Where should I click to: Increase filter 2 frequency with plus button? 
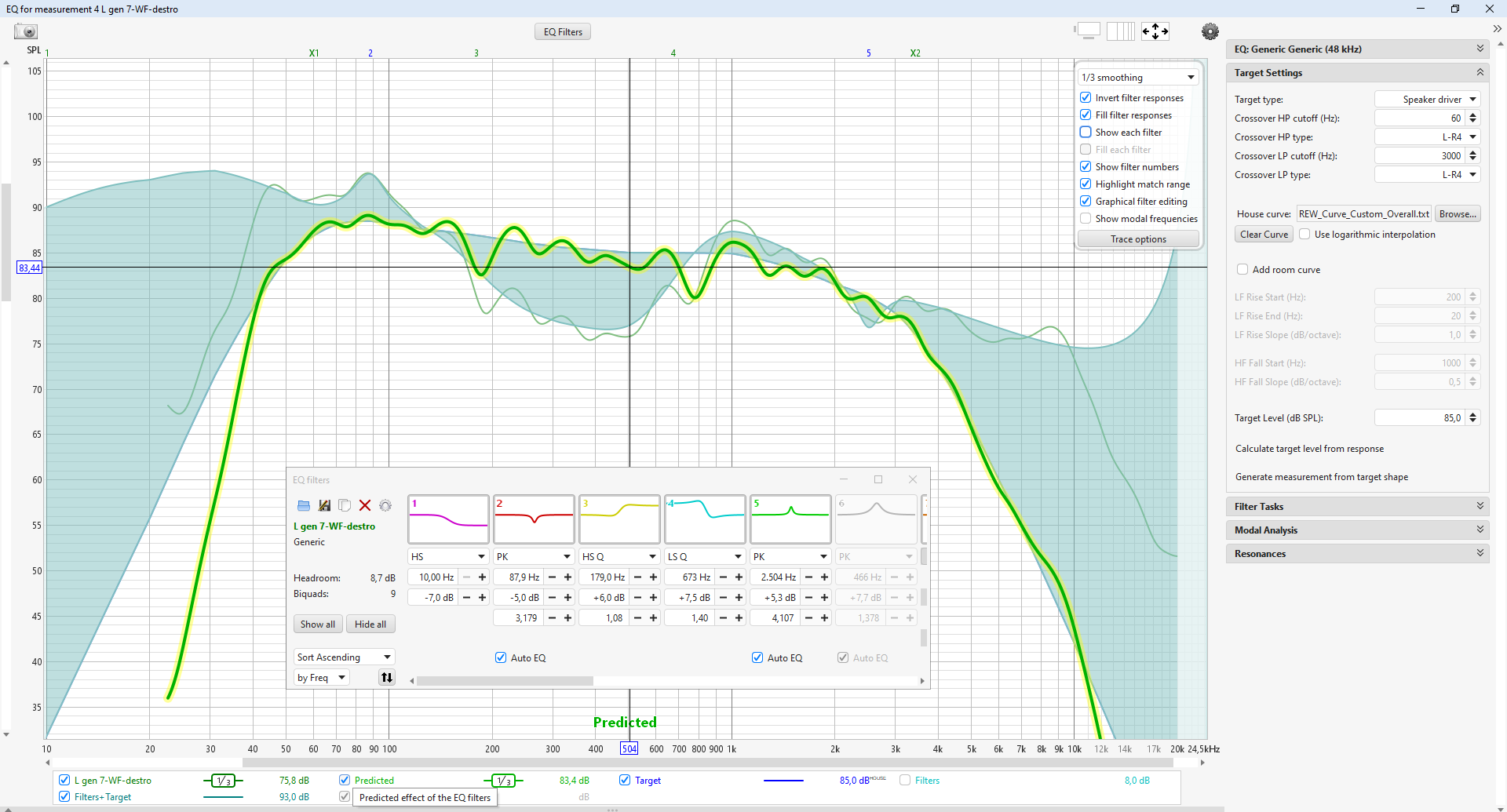pos(567,577)
